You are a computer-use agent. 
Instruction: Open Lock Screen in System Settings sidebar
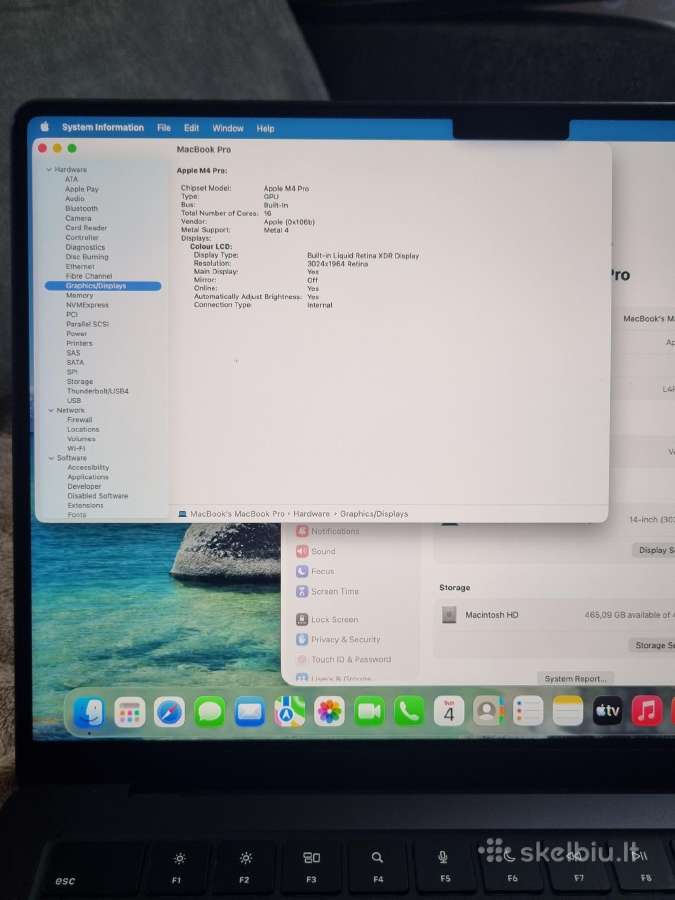click(x=327, y=619)
